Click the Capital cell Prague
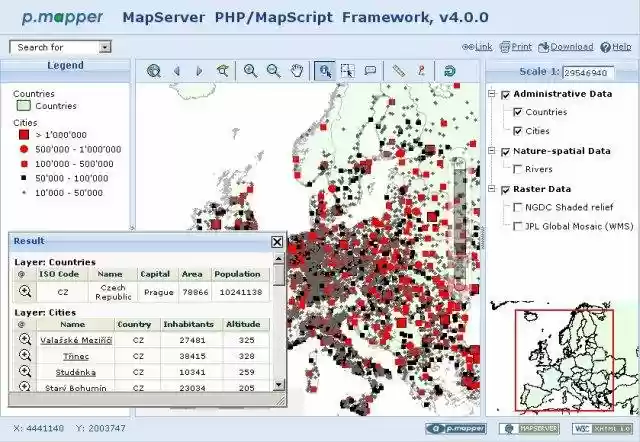 coord(158,292)
